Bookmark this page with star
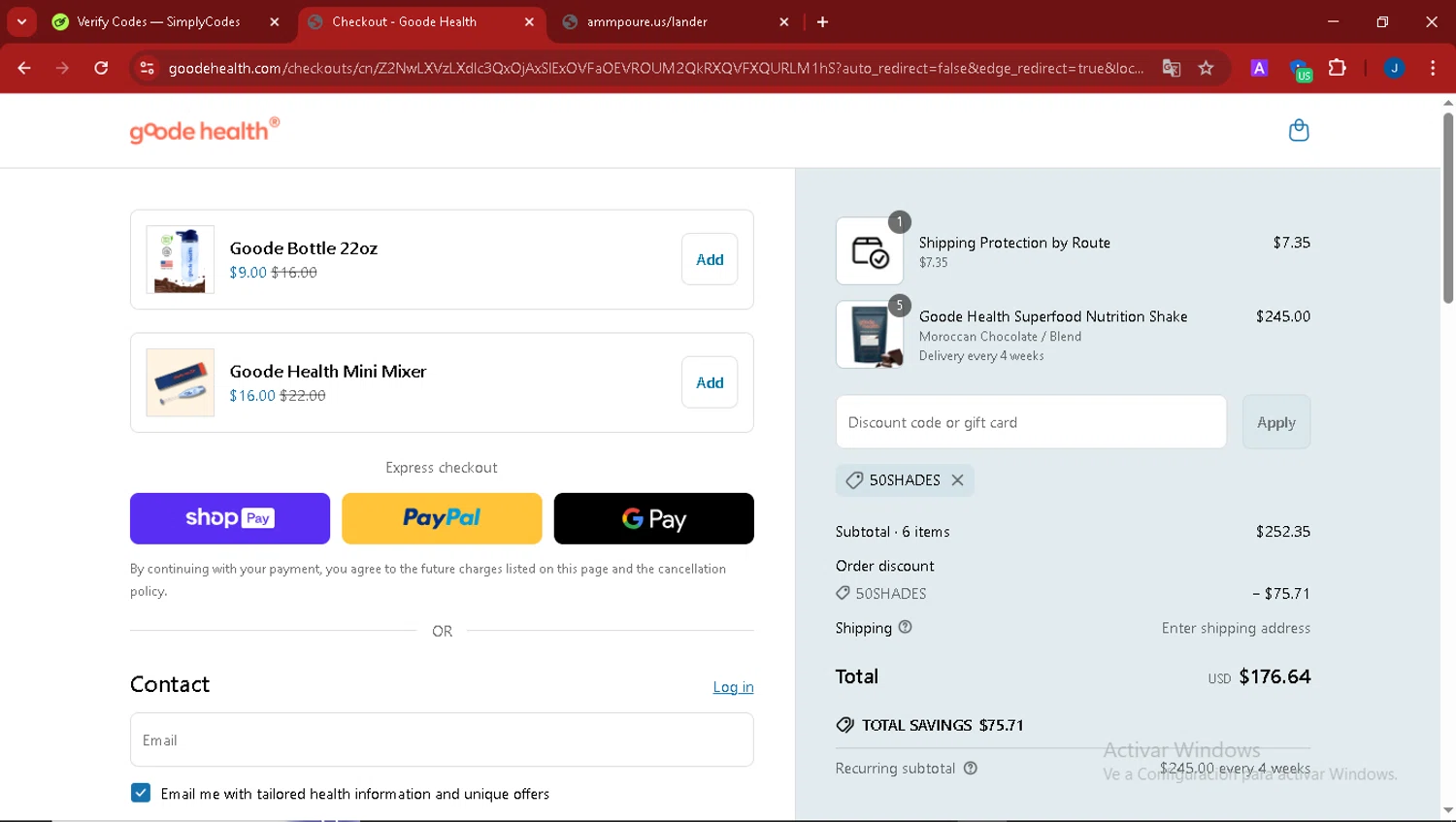1456x822 pixels. pos(1207,69)
